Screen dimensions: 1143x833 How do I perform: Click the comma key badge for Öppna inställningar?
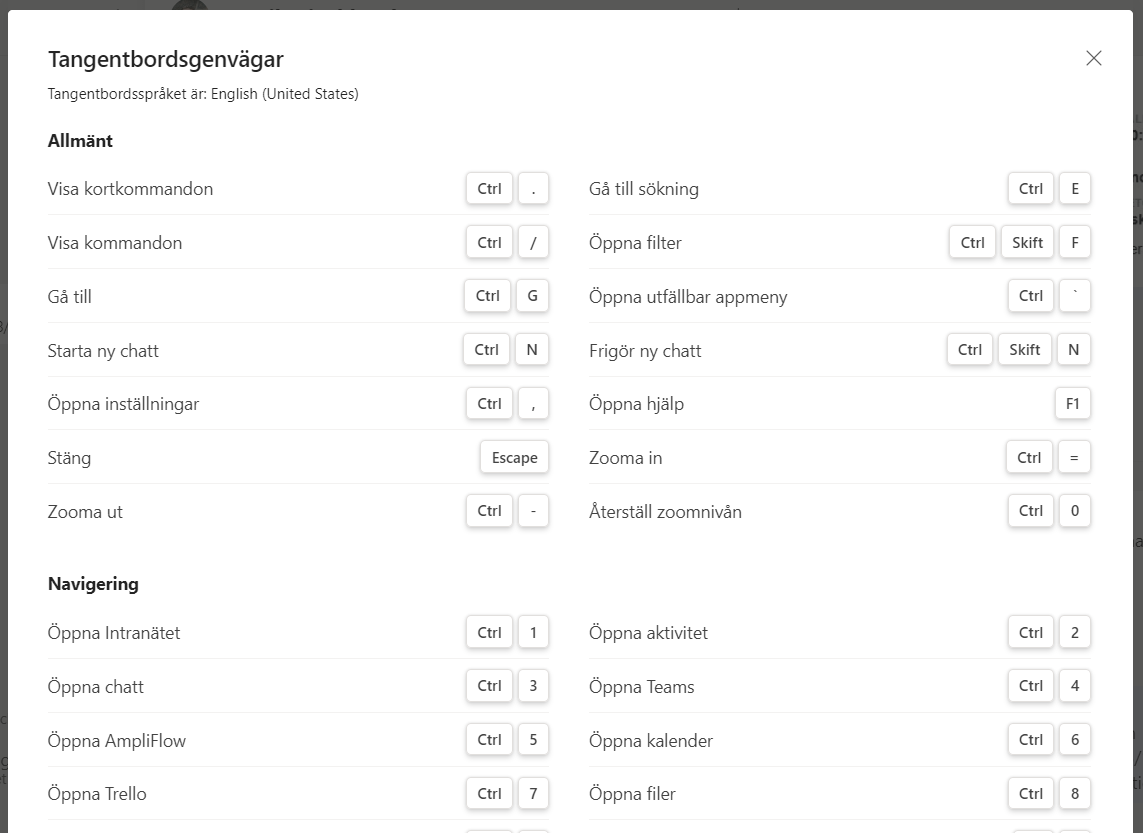pos(533,404)
